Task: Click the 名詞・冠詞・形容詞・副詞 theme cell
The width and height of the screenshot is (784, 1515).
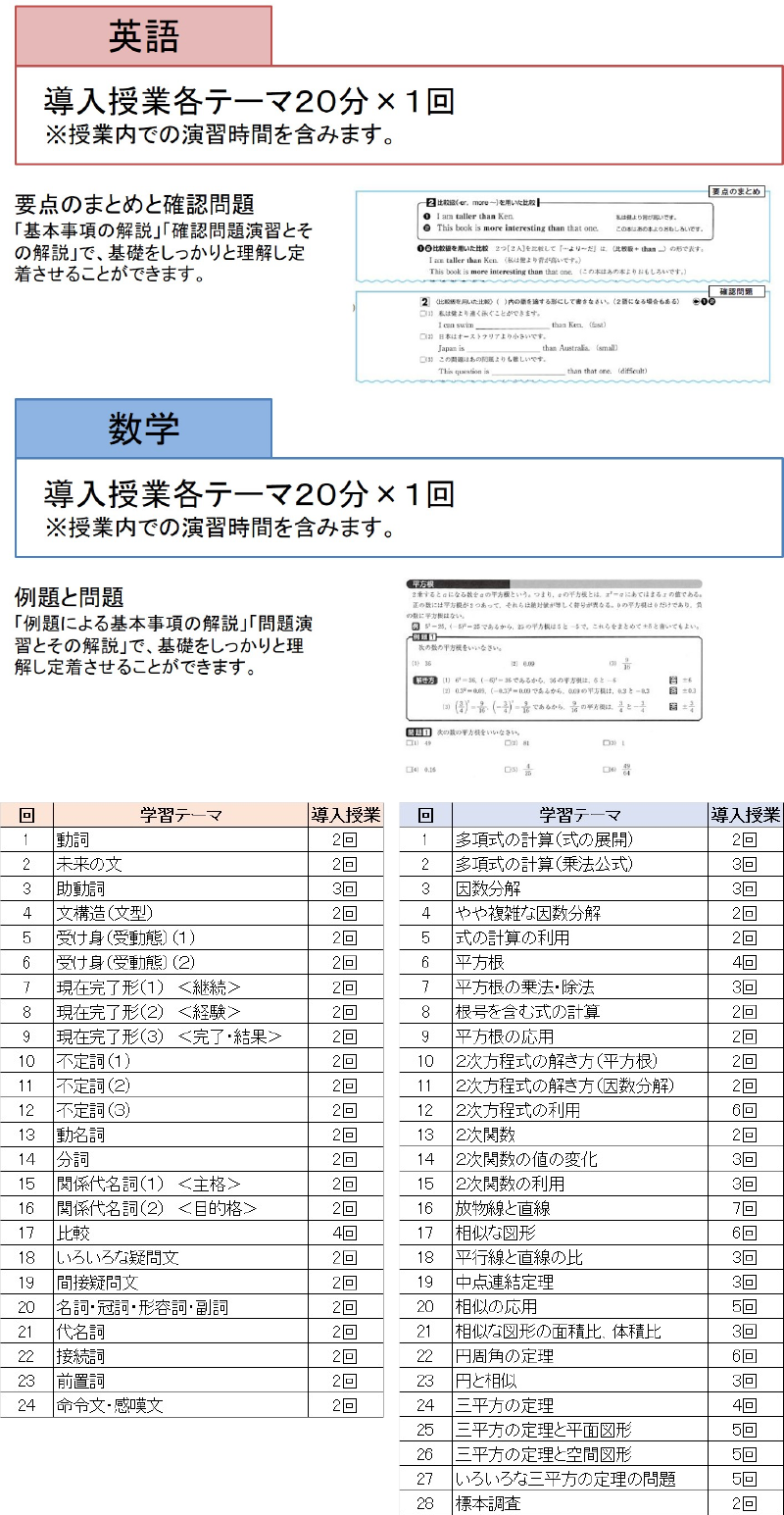Action: [x=180, y=1306]
